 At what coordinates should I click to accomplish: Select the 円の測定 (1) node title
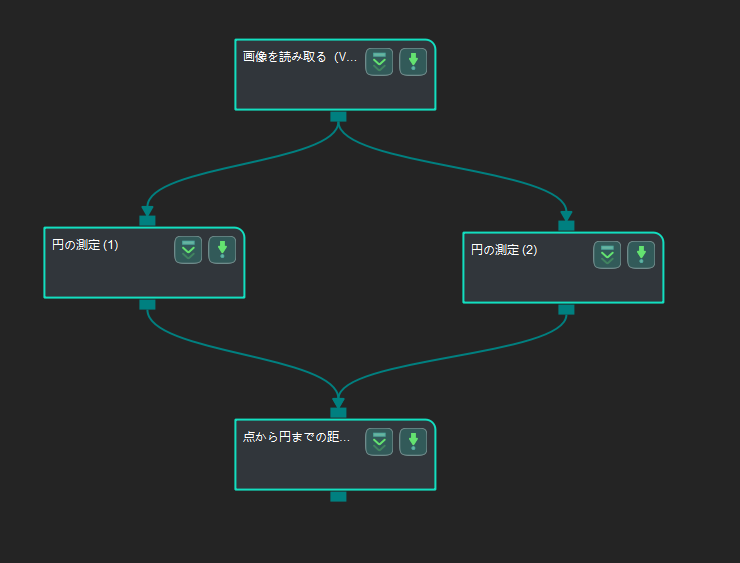pos(85,245)
